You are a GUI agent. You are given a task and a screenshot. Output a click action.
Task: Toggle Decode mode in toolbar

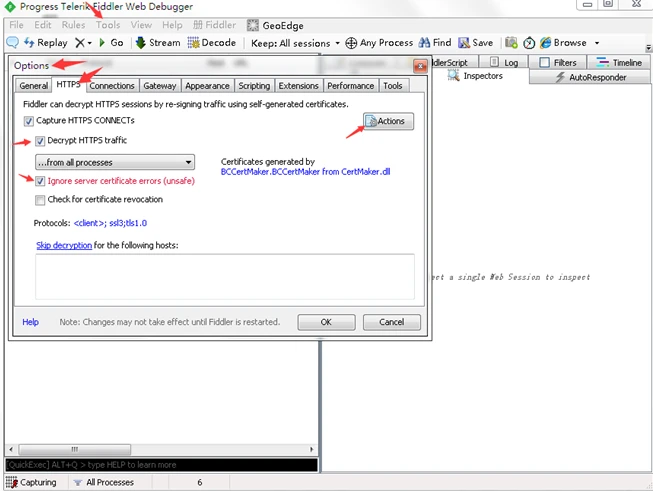[212, 42]
